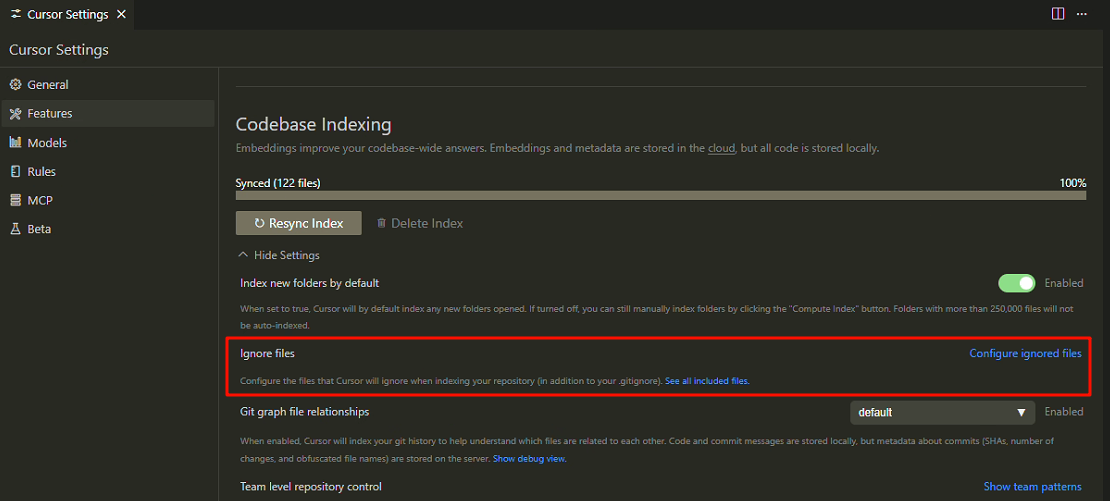
Task: Click the indexing sync progress bar
Action: (x=661, y=195)
